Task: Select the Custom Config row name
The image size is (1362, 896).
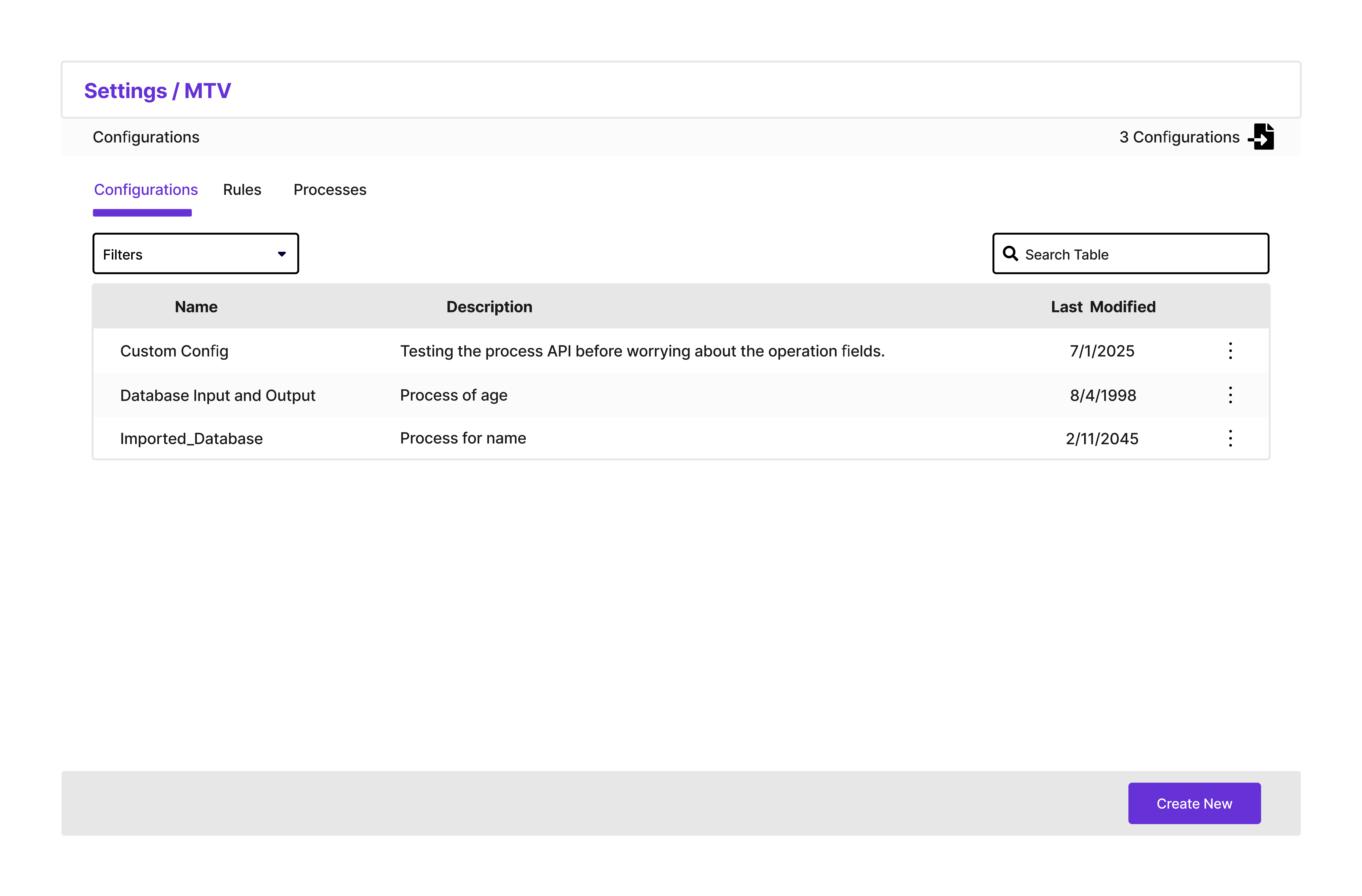Action: [174, 351]
